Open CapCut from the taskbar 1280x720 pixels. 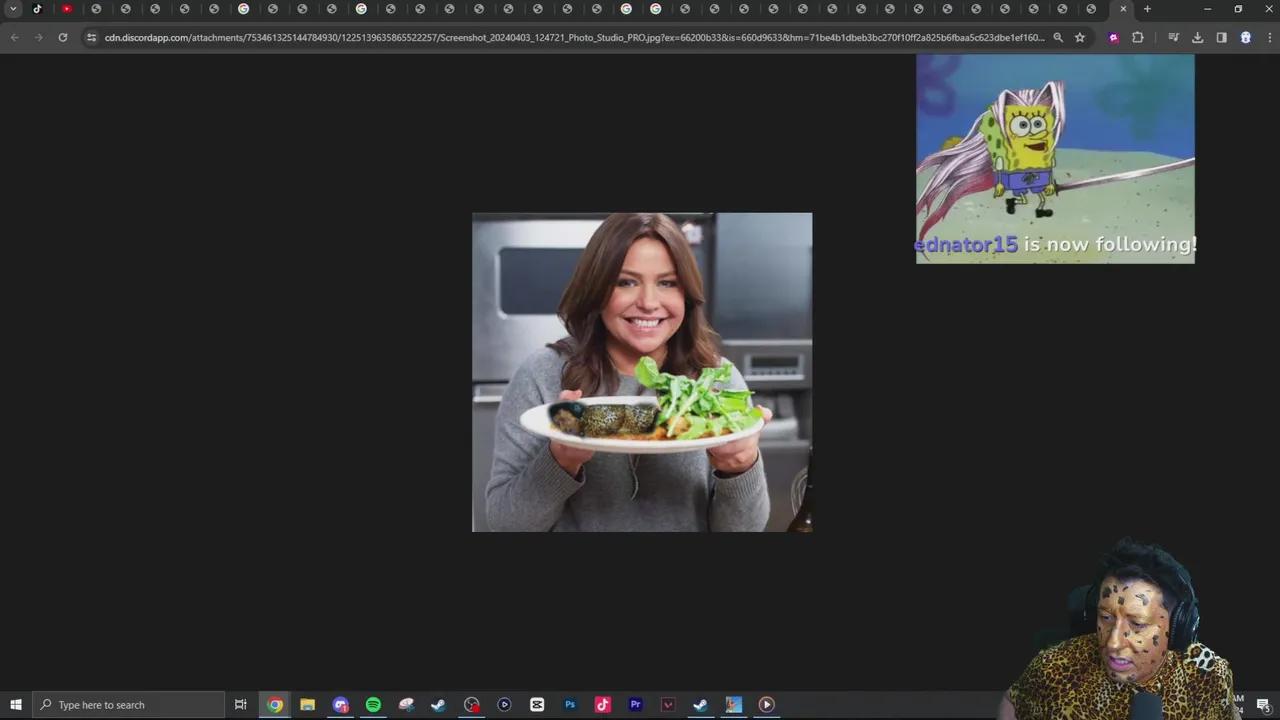click(537, 704)
